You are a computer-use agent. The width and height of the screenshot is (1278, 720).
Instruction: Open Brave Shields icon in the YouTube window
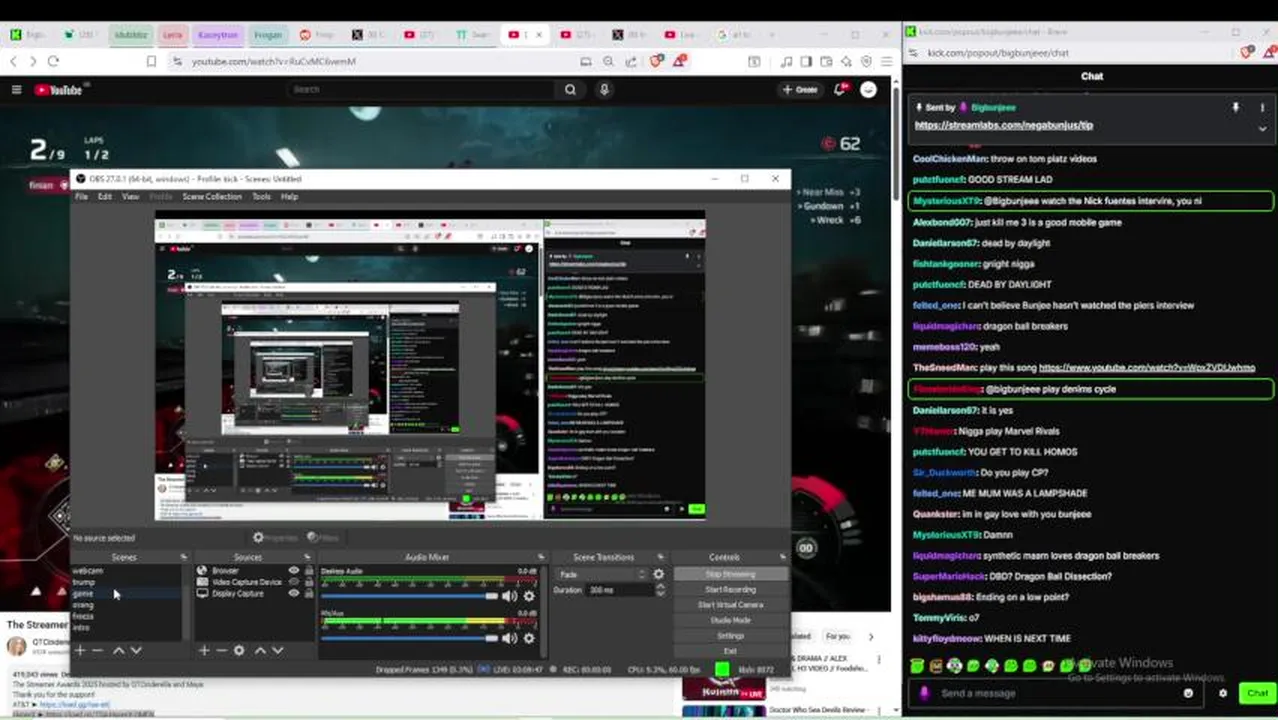657,61
